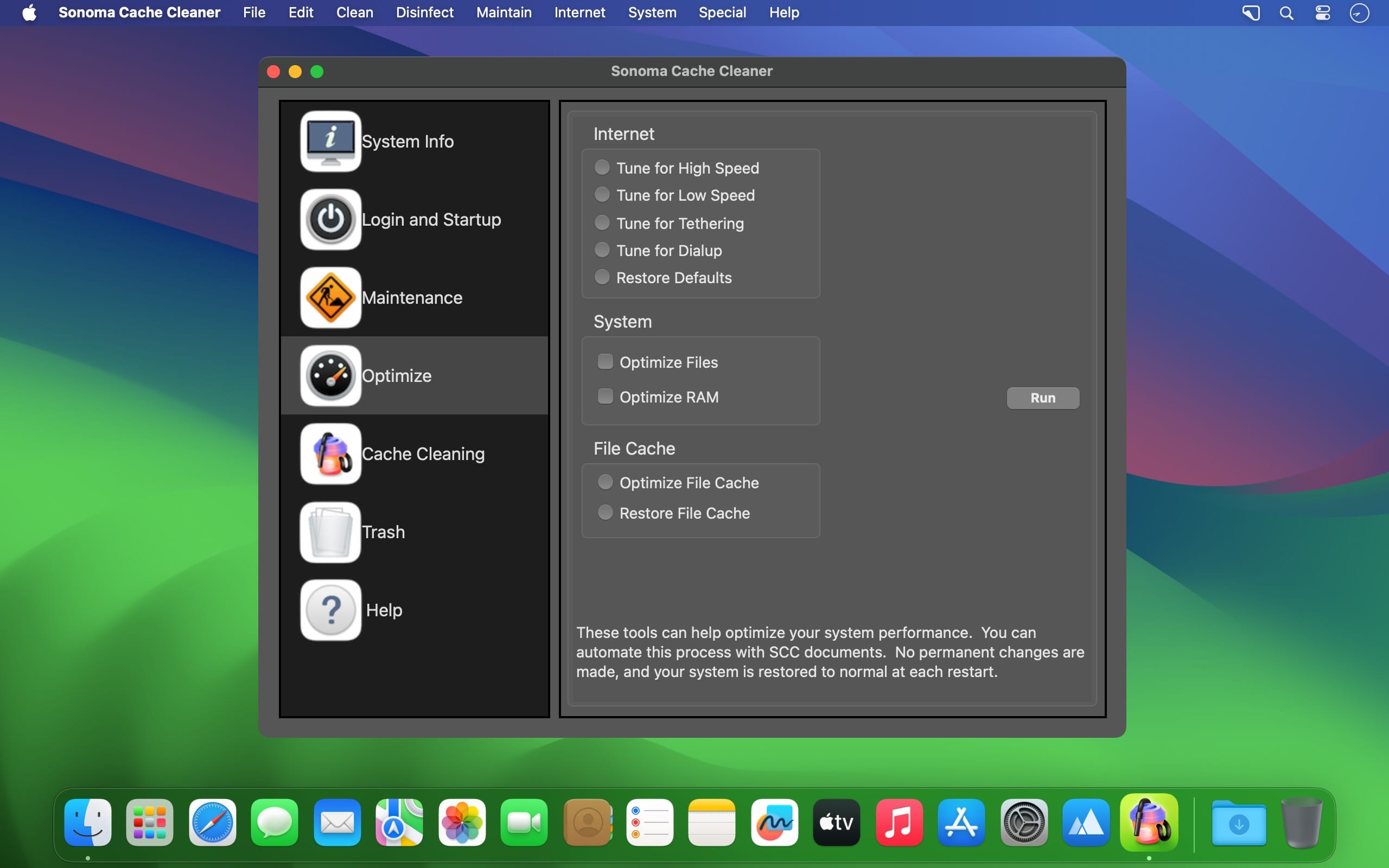Select the Tune for High Speed option
Image resolution: width=1389 pixels, height=868 pixels.
click(602, 167)
